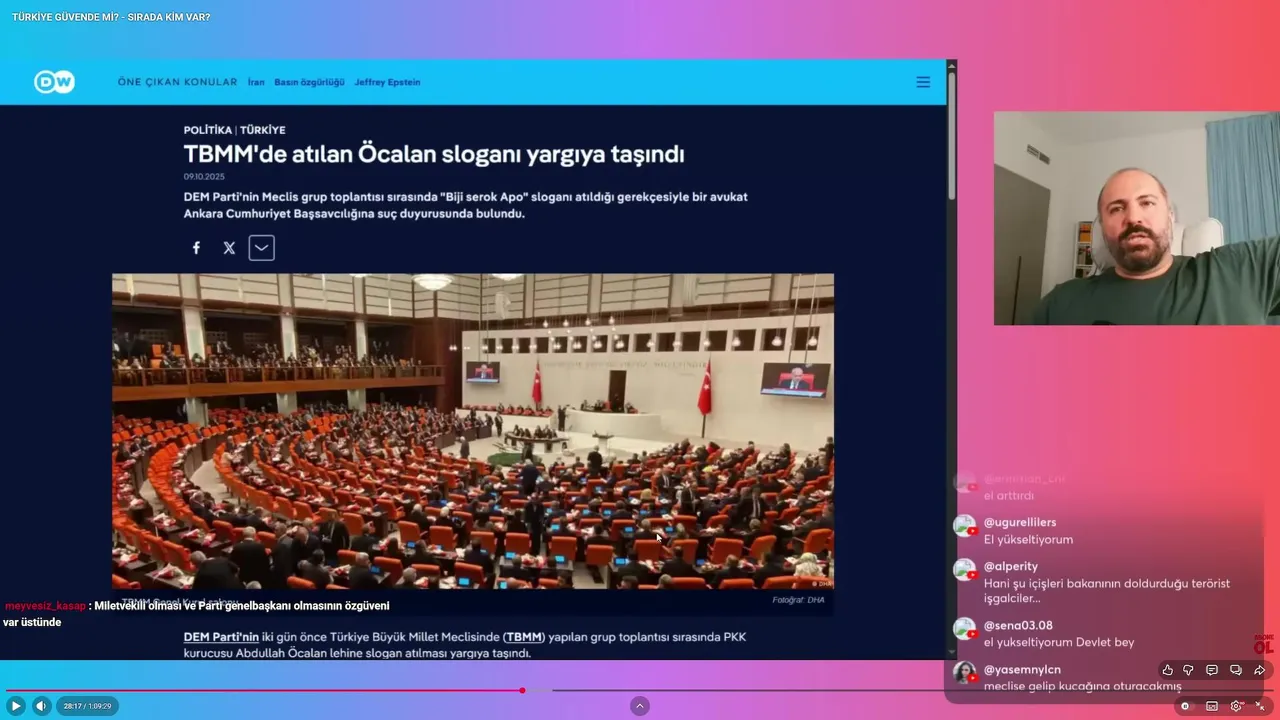Click chat username '@yasemnylcn'
Viewport: 1280px width, 720px height.
pos(1022,669)
